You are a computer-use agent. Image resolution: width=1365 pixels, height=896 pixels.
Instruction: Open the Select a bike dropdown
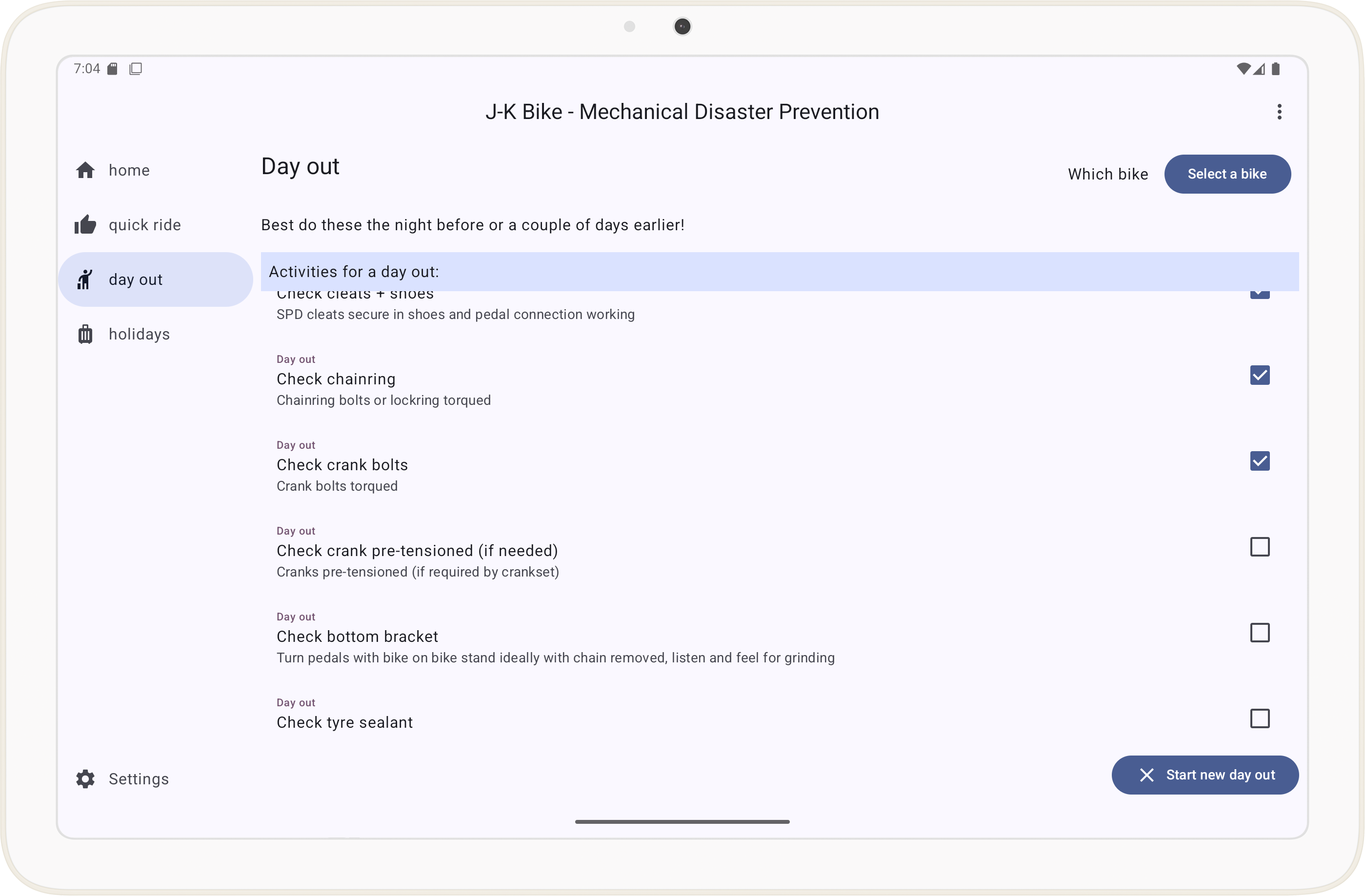(x=1227, y=174)
